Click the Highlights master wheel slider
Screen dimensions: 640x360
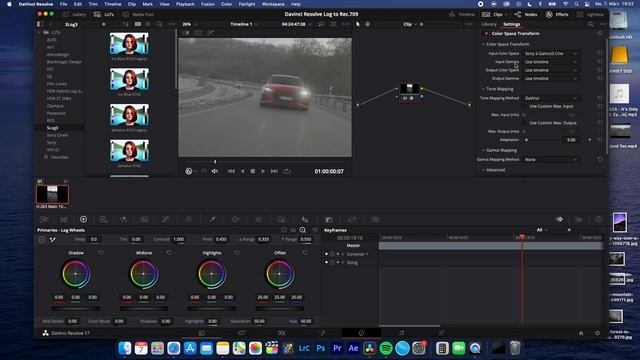pyautogui.click(x=211, y=309)
